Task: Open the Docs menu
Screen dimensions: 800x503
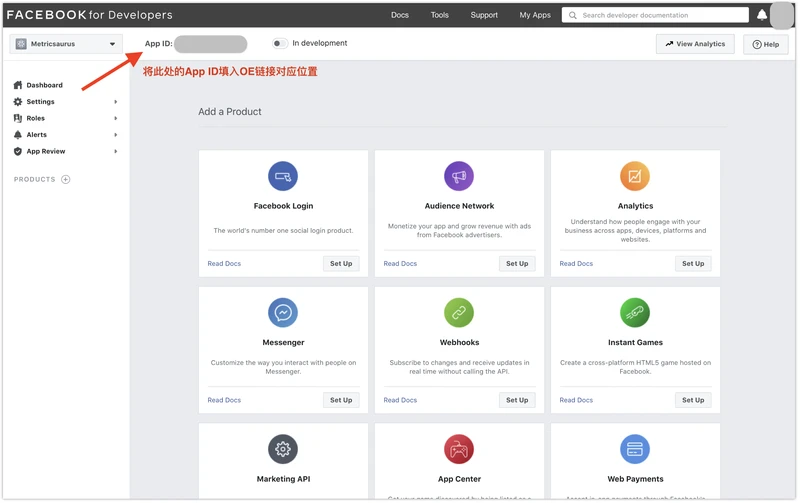Action: tap(400, 15)
